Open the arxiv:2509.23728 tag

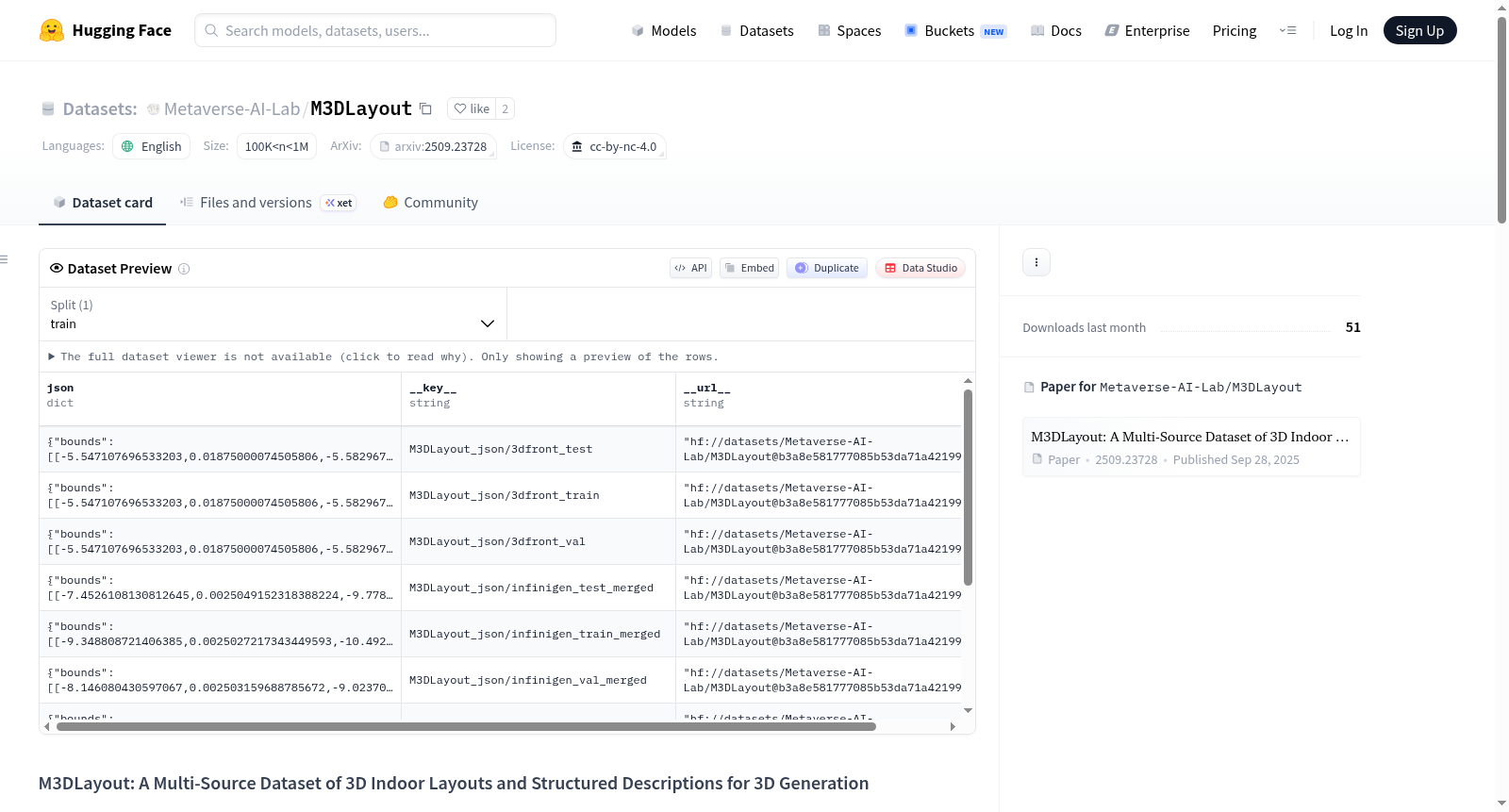[x=434, y=146]
